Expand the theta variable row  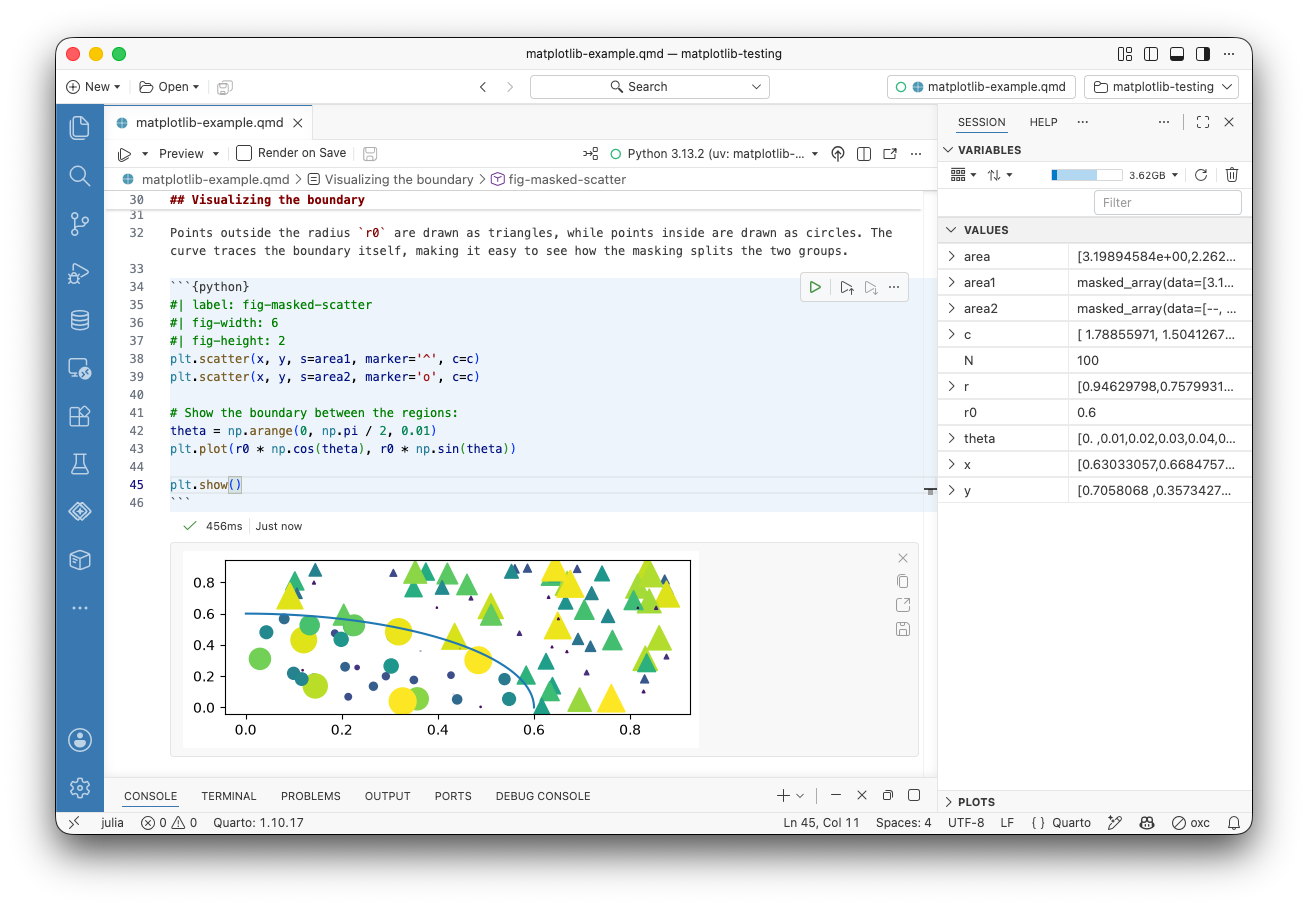click(951, 439)
